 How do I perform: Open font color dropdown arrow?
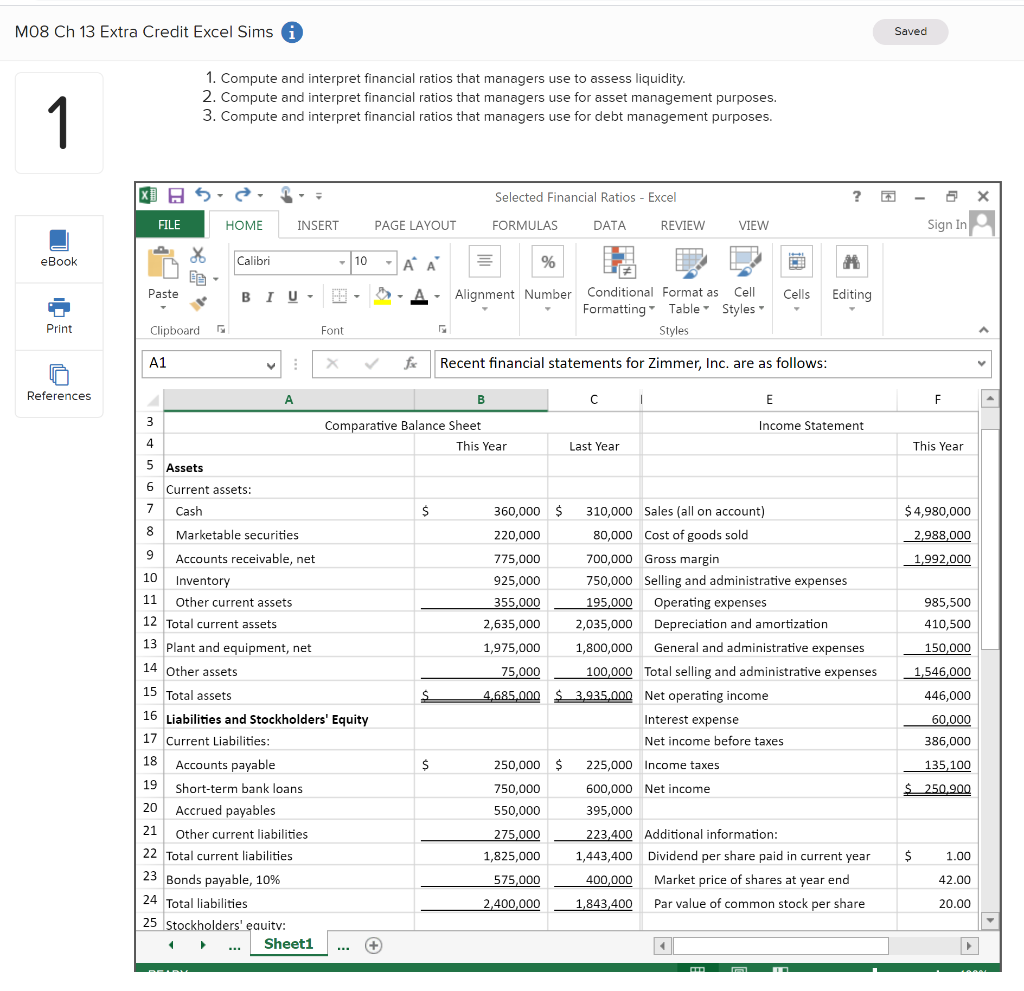click(x=437, y=297)
